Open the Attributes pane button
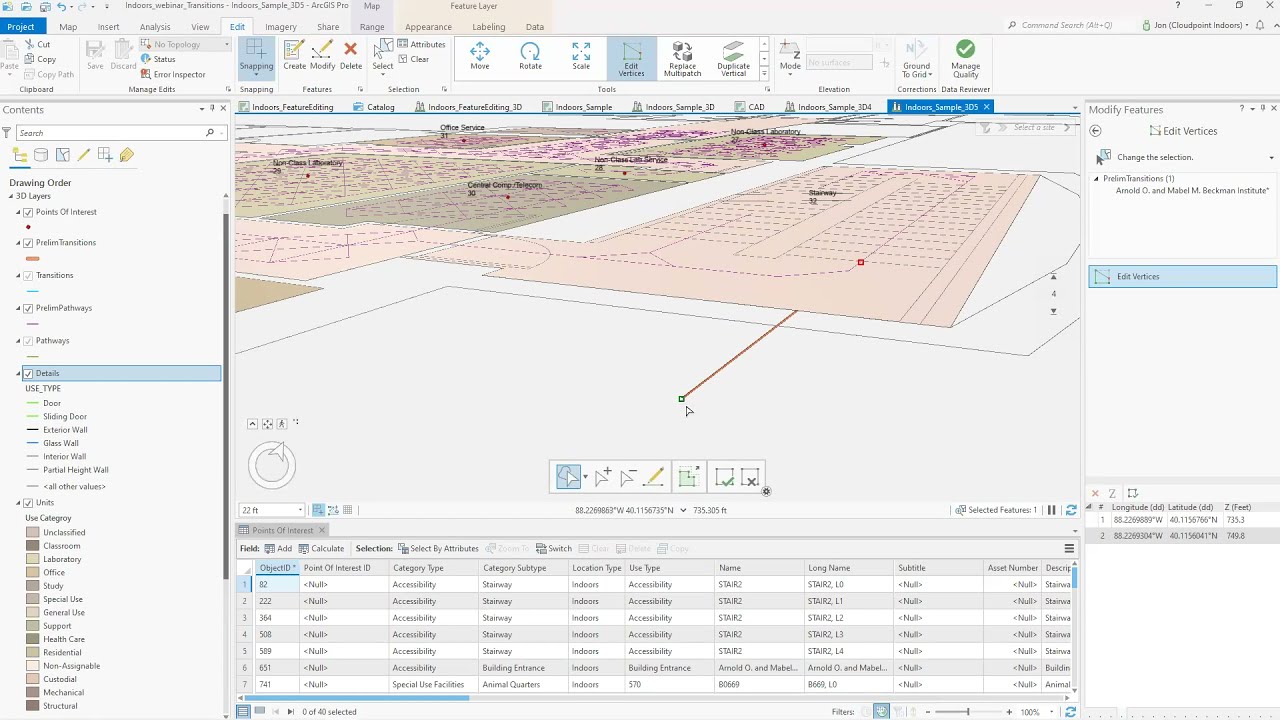 (421, 44)
